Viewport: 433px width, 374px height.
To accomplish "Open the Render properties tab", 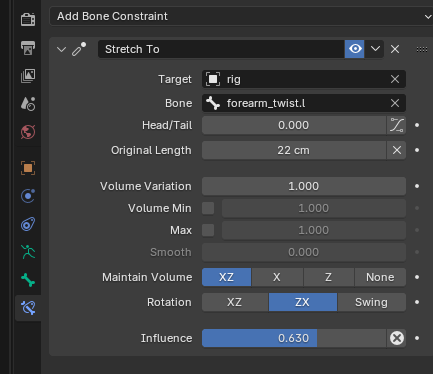I will (28, 20).
